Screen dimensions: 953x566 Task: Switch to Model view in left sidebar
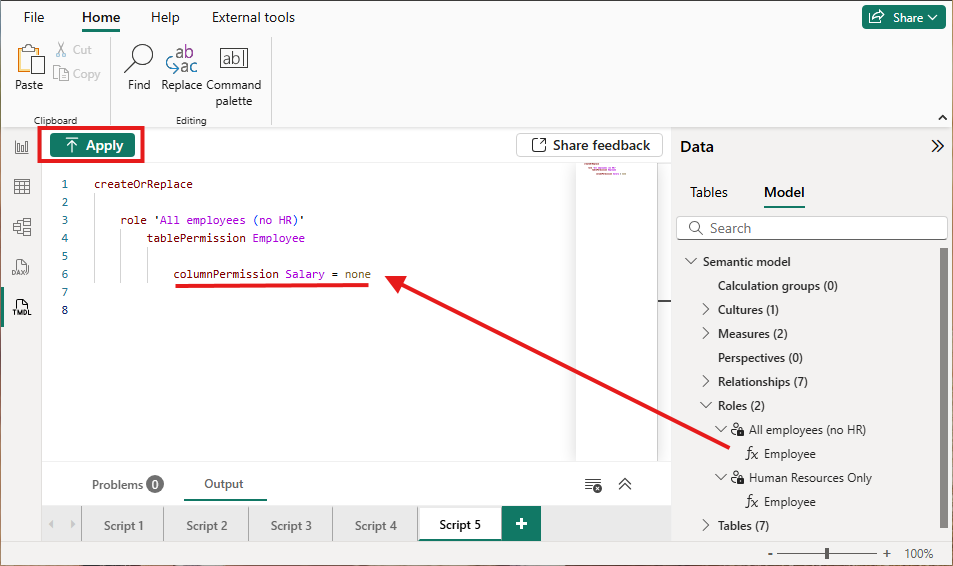pyautogui.click(x=22, y=227)
